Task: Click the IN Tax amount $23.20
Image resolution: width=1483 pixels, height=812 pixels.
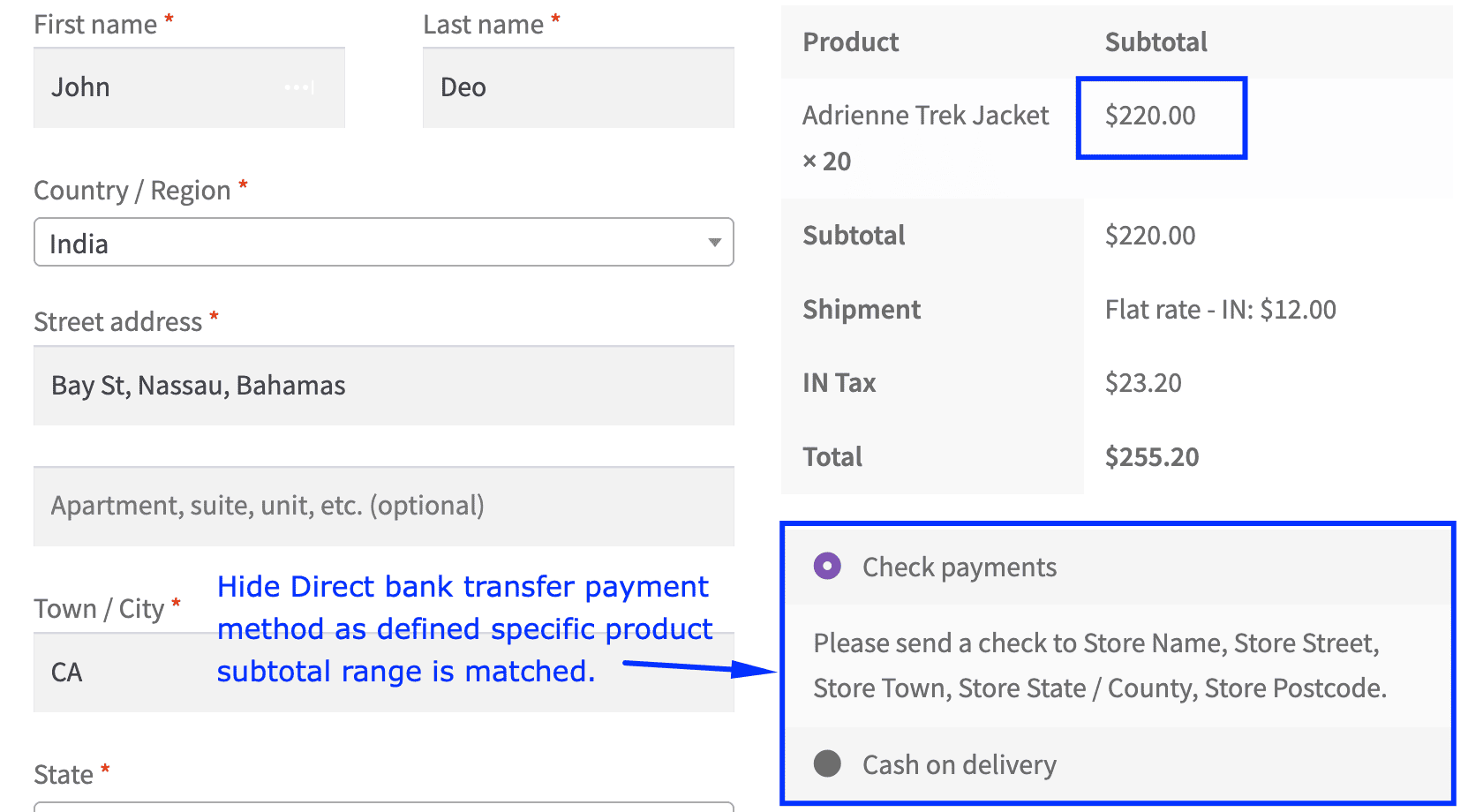Action: [1143, 382]
